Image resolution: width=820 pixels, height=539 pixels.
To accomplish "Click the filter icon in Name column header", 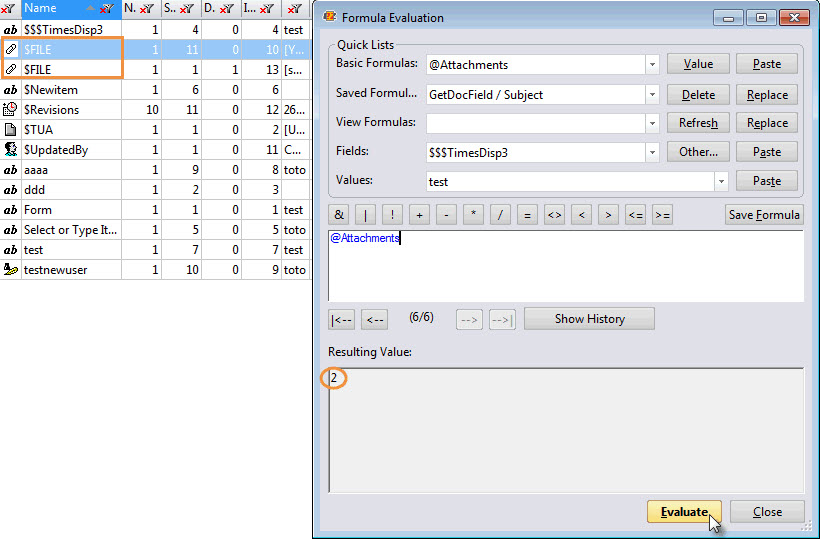I will point(105,9).
